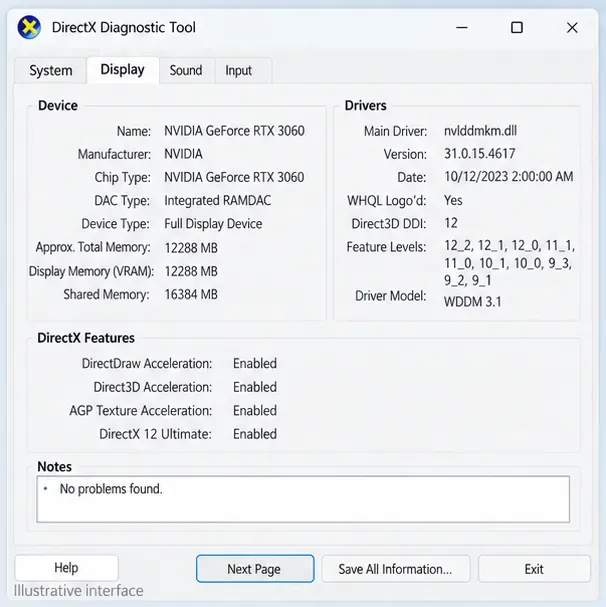Click the 'AGP Texture Acceleration:' label
This screenshot has width=606, height=607.
[x=141, y=410]
